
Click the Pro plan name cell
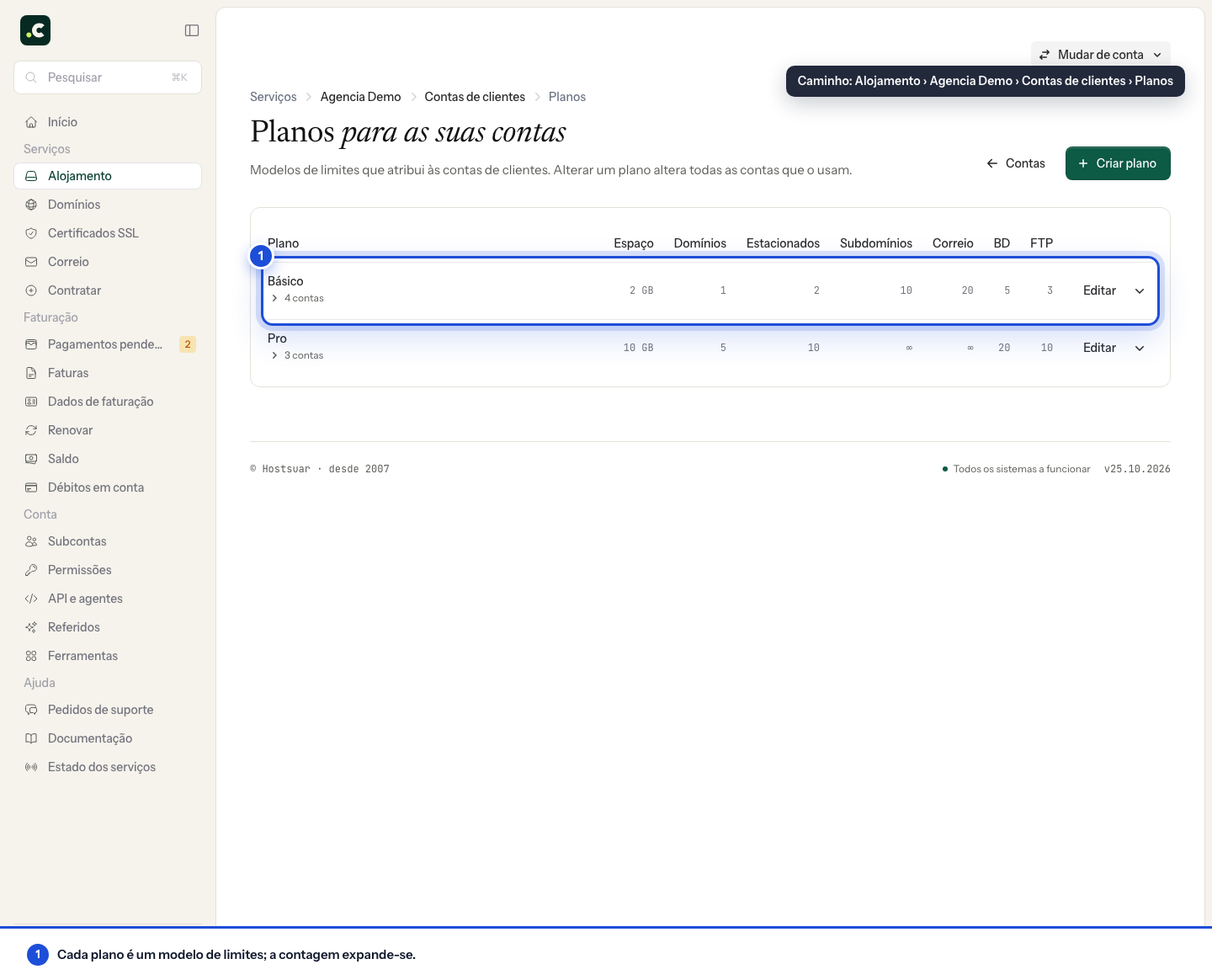click(277, 338)
